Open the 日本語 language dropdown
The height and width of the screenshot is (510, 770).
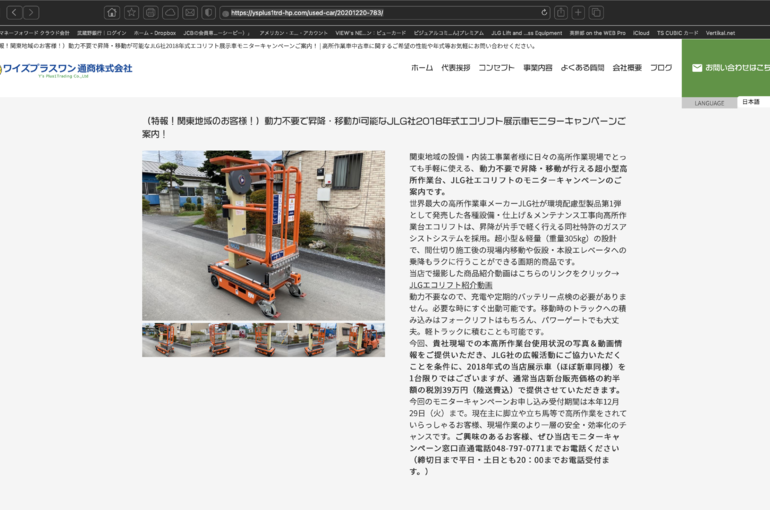(753, 102)
